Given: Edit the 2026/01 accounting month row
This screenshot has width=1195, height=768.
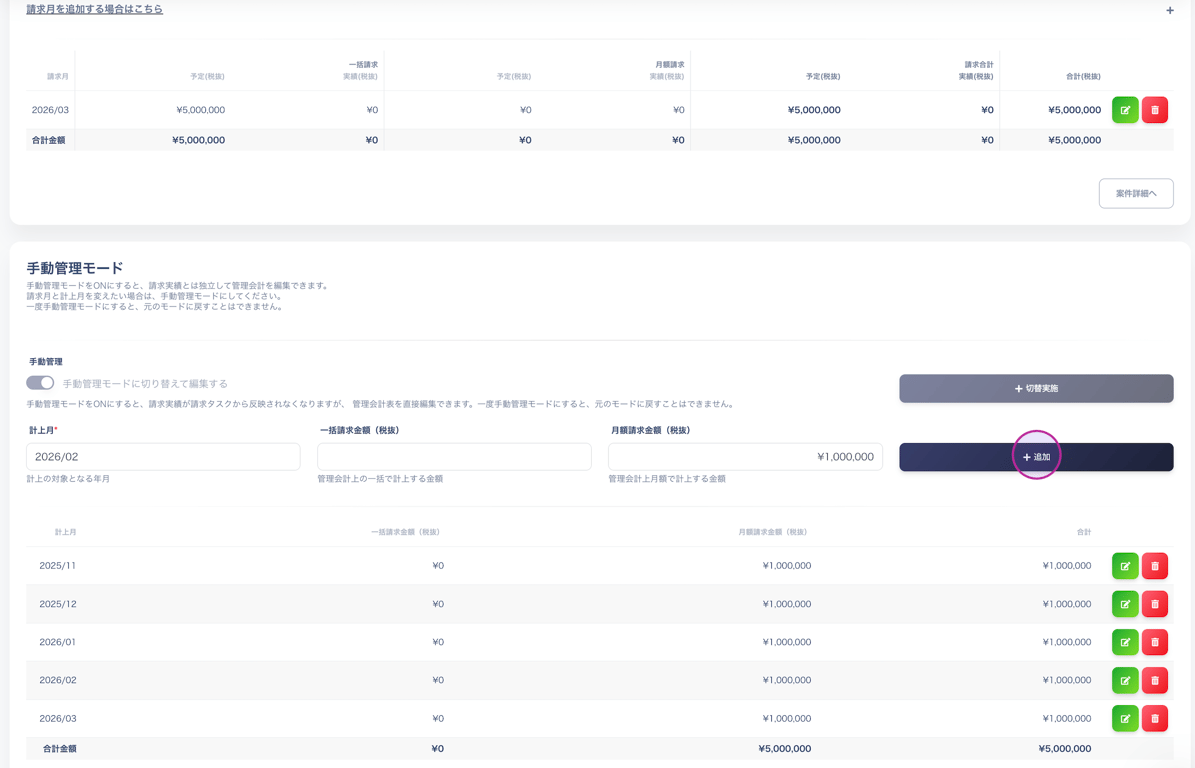Looking at the screenshot, I should click(1125, 642).
